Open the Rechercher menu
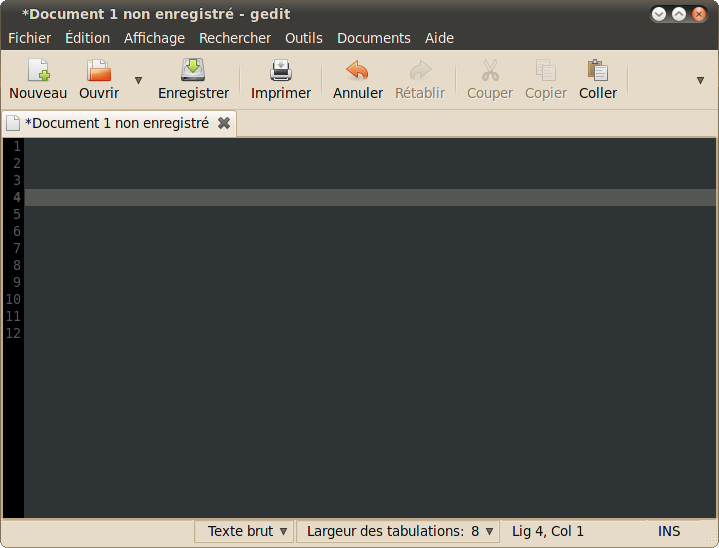 (x=235, y=38)
